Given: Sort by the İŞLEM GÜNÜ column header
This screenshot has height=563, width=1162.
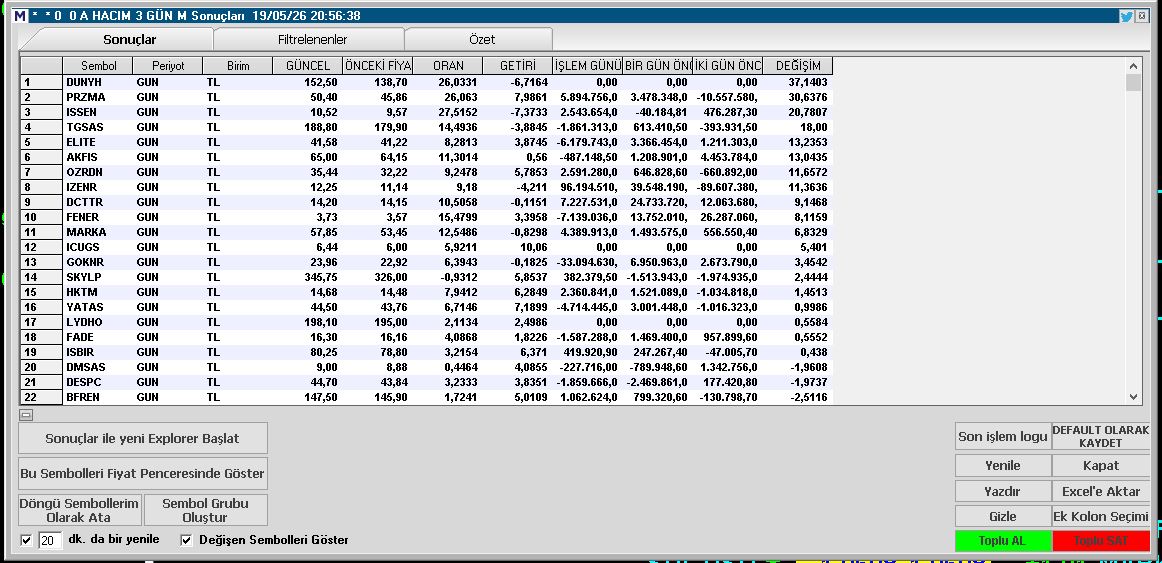Looking at the screenshot, I should coord(588,66).
